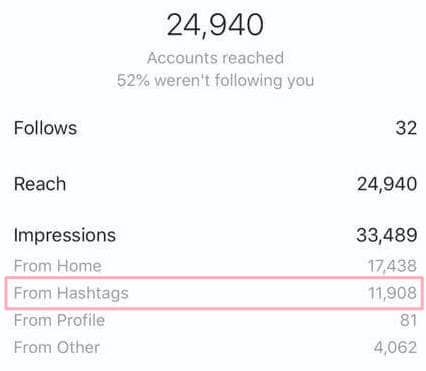Select the highlighted From Hashtags label
Viewport: 426px width, 371px height.
(x=71, y=293)
